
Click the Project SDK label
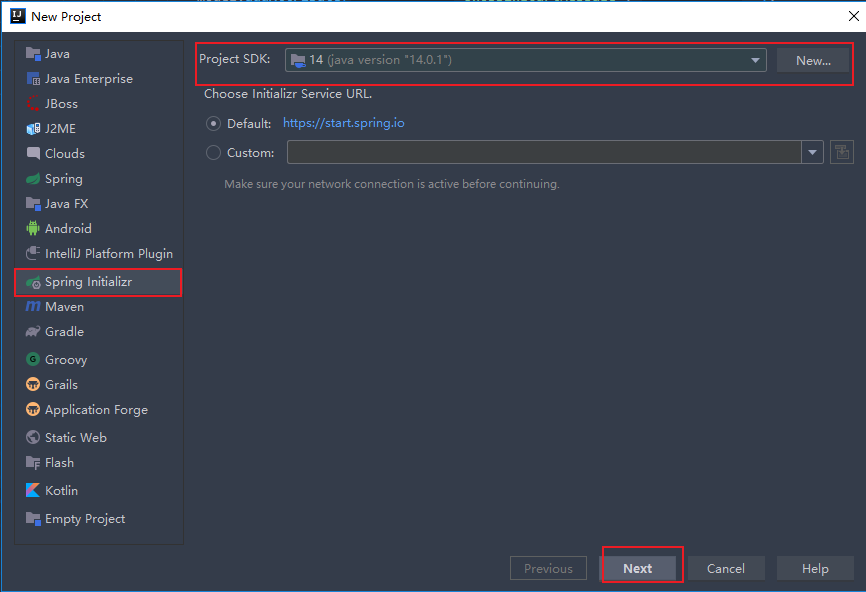coord(235,59)
